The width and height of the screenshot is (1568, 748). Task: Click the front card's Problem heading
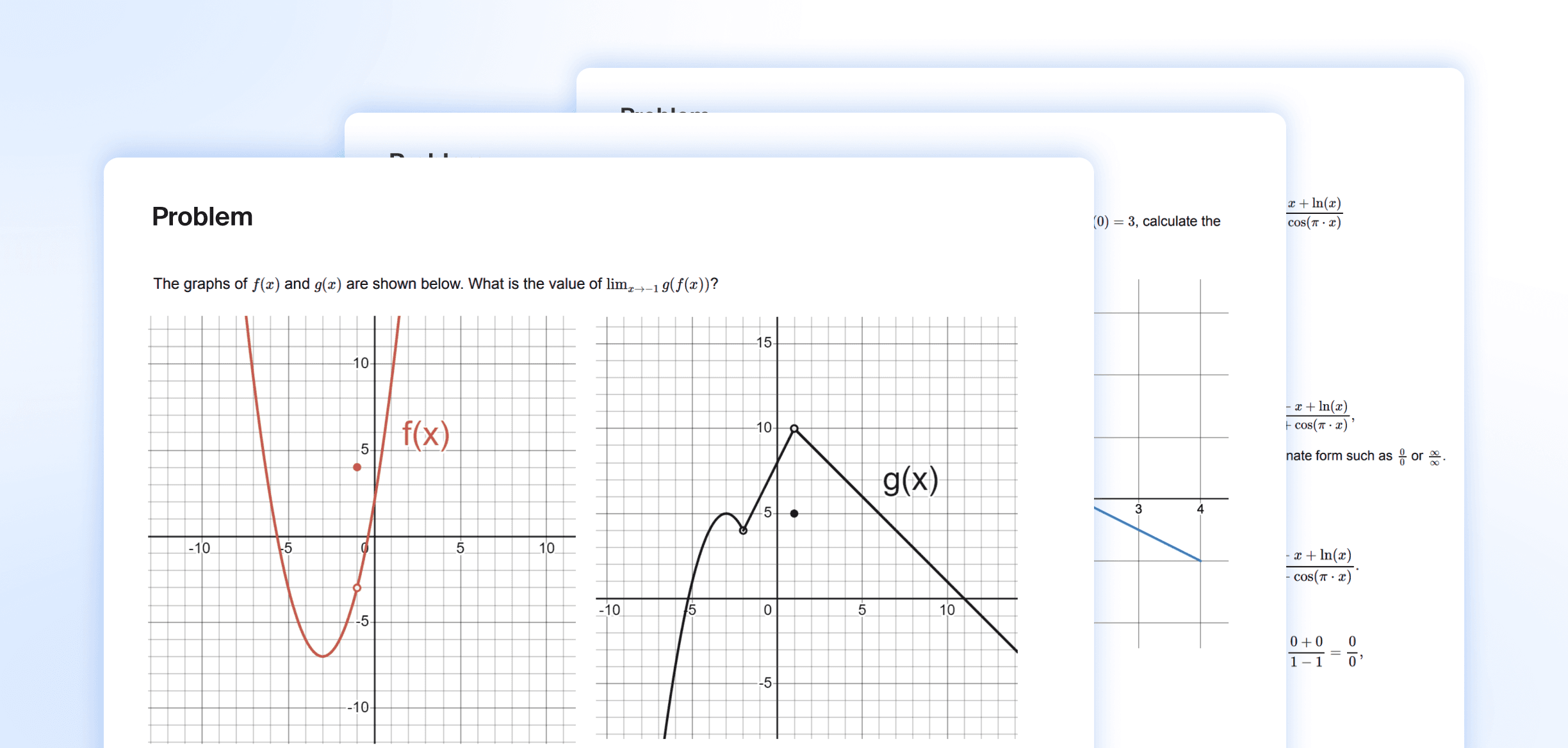coord(202,216)
